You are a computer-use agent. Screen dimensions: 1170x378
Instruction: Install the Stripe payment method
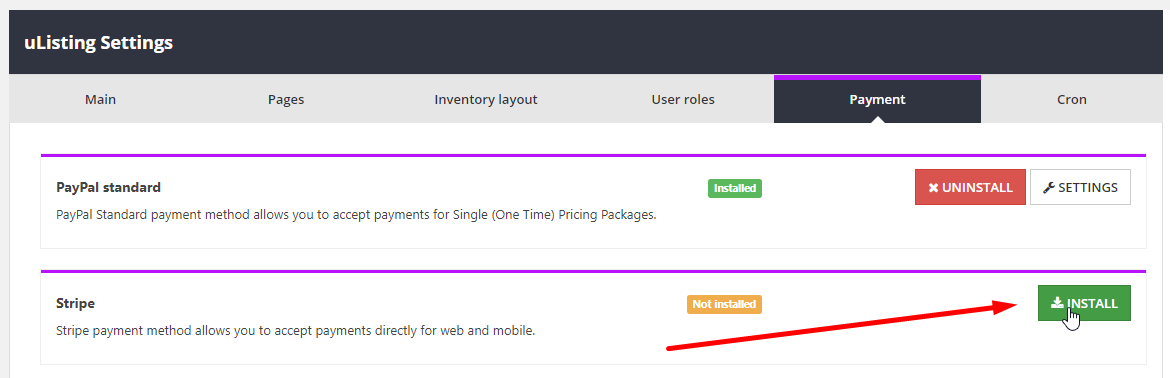click(x=1084, y=303)
